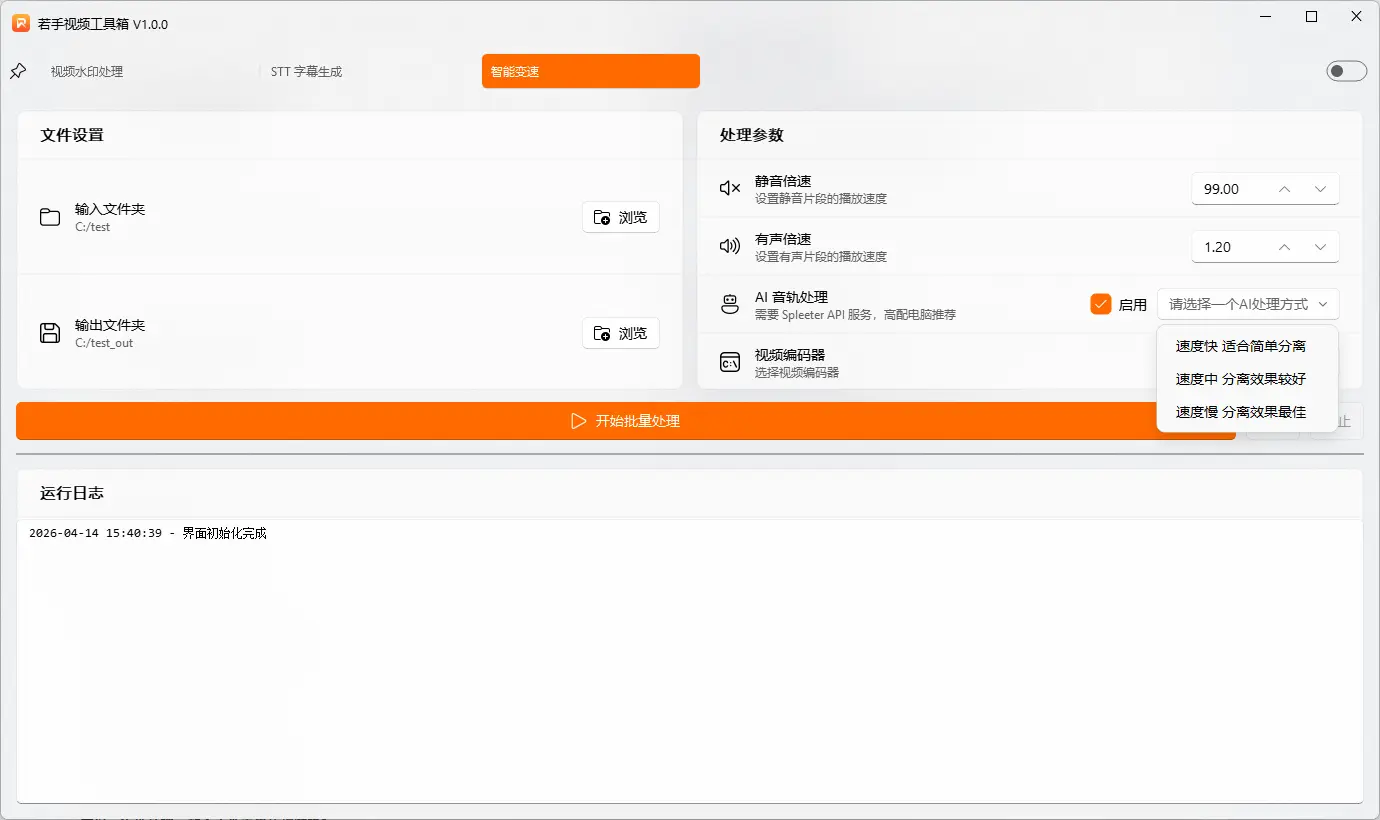This screenshot has height=820, width=1380.
Task: Click the folder icon beside 输入文件夹
Action: point(48,217)
